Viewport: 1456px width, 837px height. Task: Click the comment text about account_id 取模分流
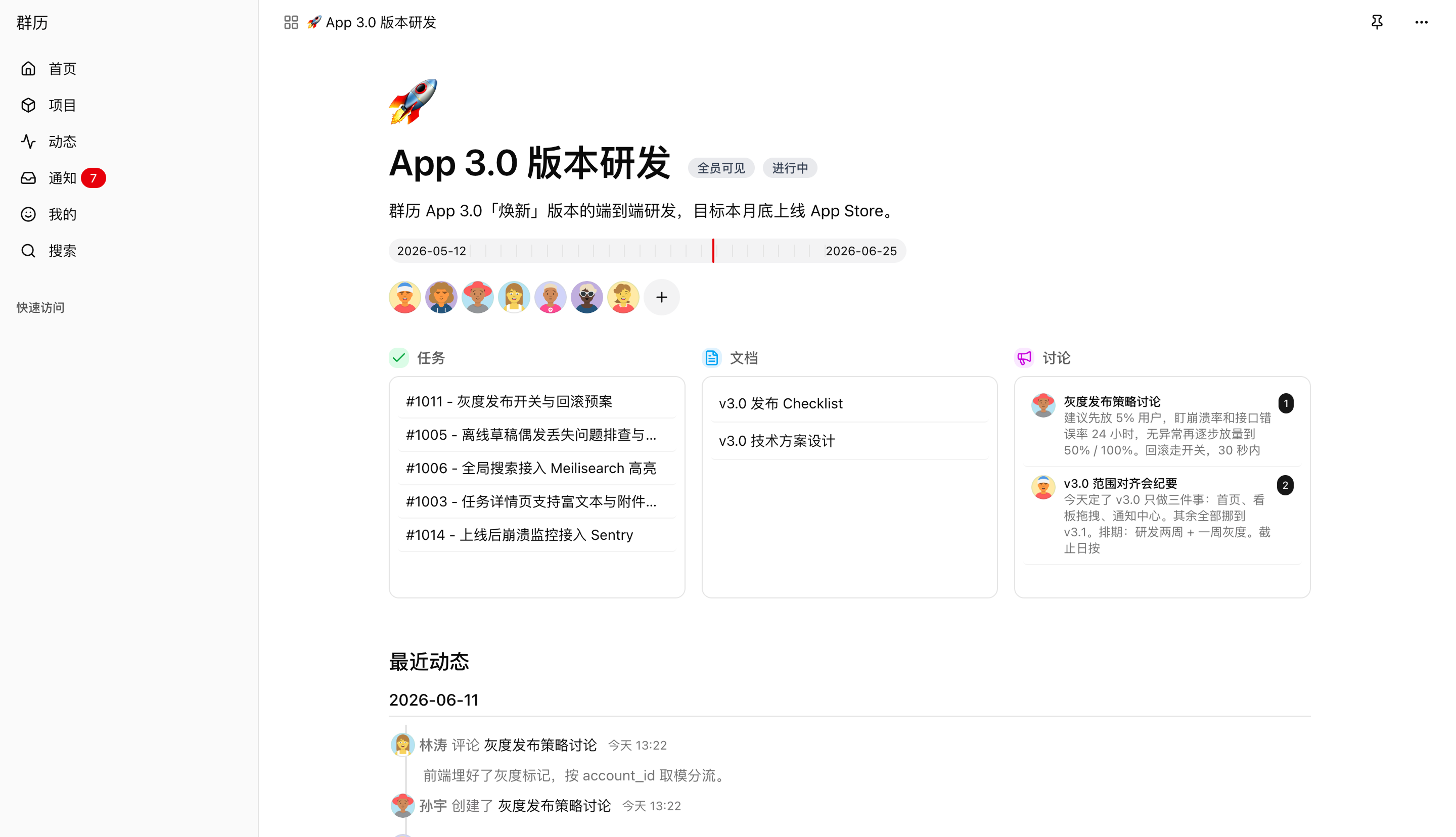tap(576, 775)
